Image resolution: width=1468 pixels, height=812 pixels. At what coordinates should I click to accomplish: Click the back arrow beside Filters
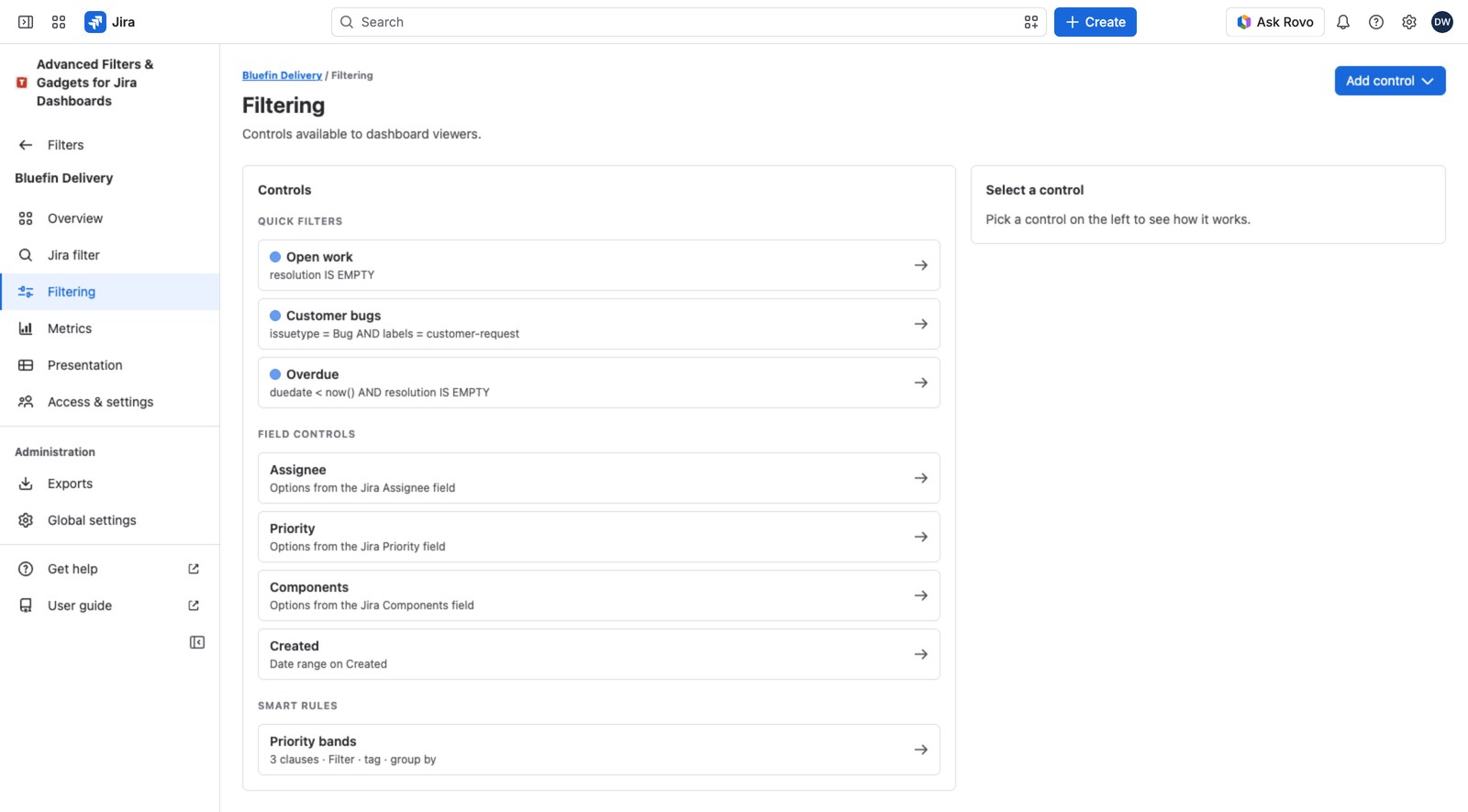pyautogui.click(x=26, y=145)
